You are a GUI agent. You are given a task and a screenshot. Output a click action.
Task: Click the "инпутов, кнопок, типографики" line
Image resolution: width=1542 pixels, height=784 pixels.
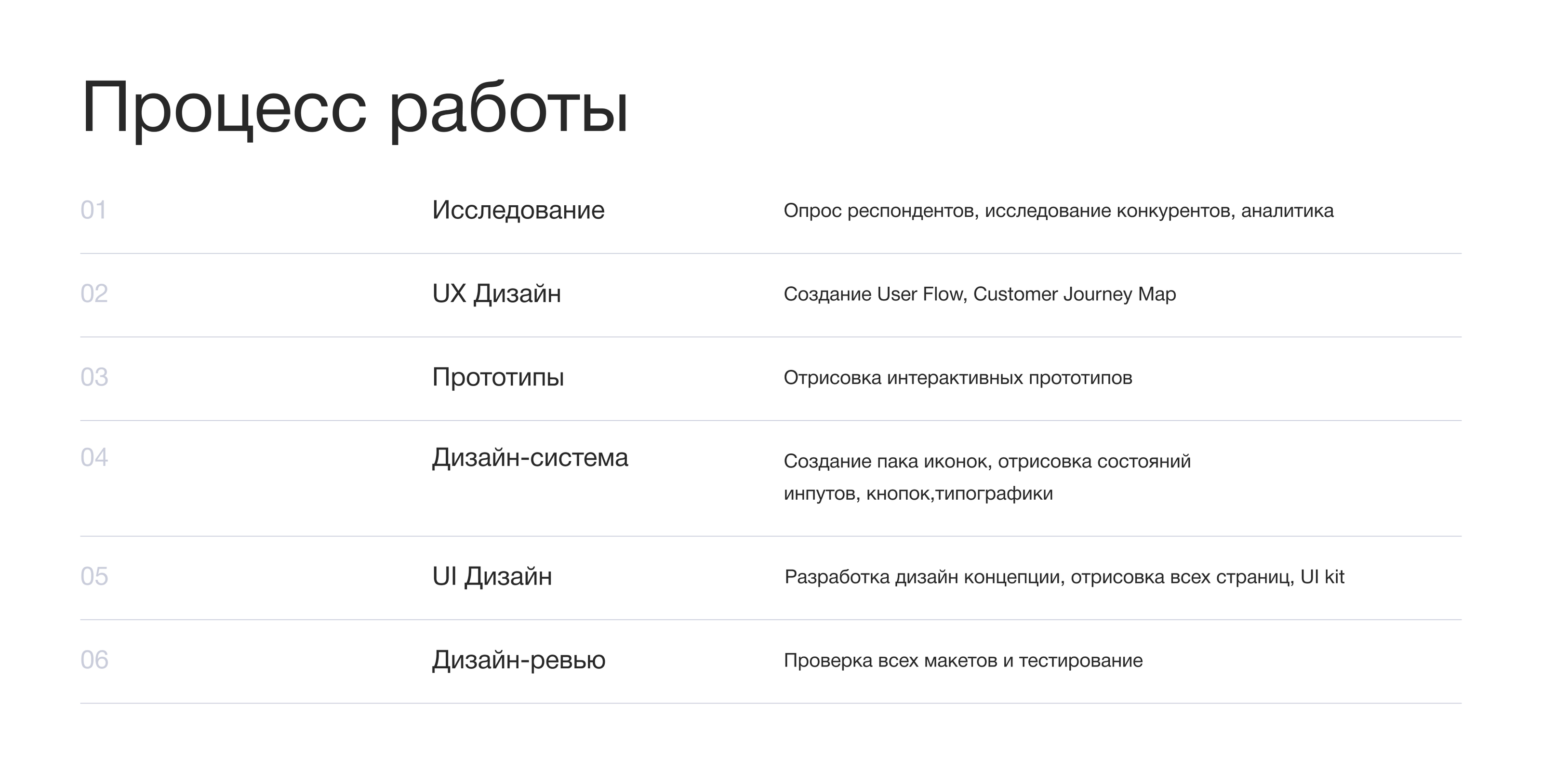pyautogui.click(x=917, y=493)
